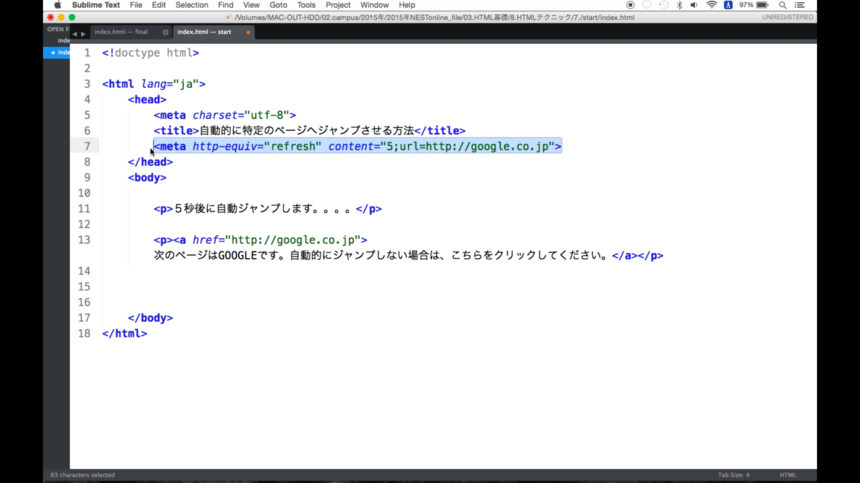Viewport: 860px width, 483px height.
Task: Click the input source A icon
Action: (x=728, y=5)
